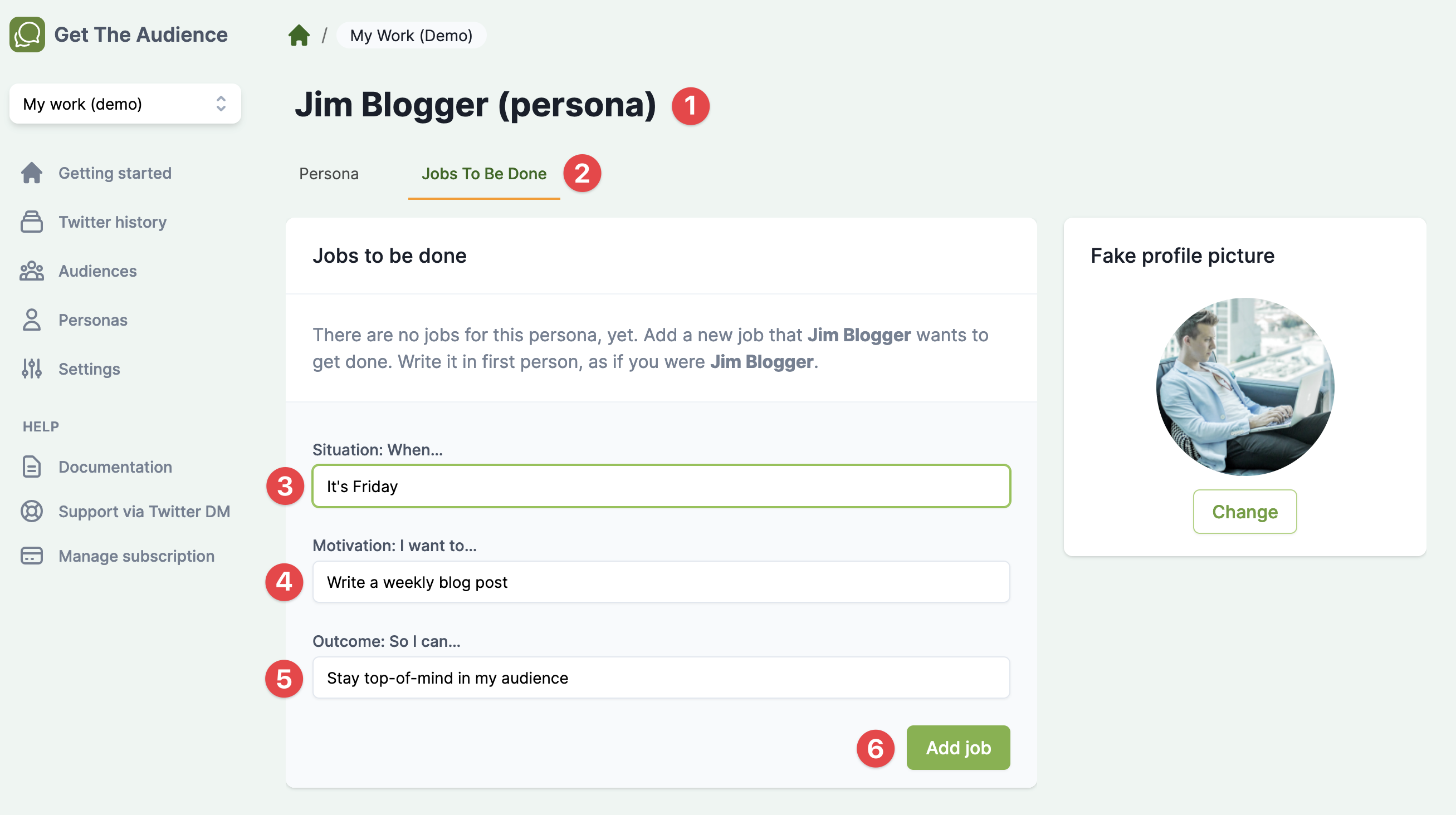Click the Situation When input field

click(x=661, y=486)
